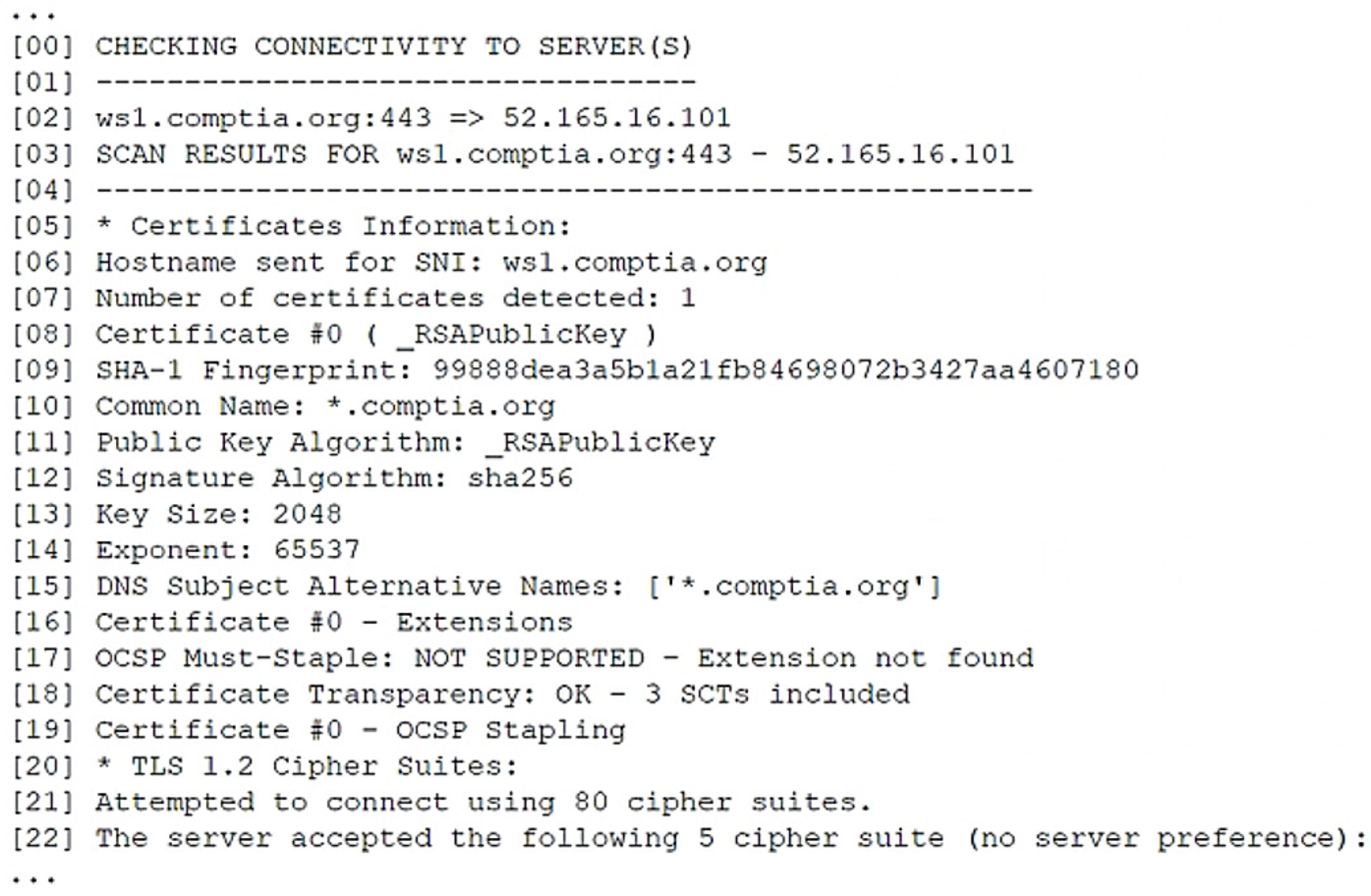Click the SHA-1 fingerprint hash value
The height and width of the screenshot is (896, 1371).
point(784,370)
